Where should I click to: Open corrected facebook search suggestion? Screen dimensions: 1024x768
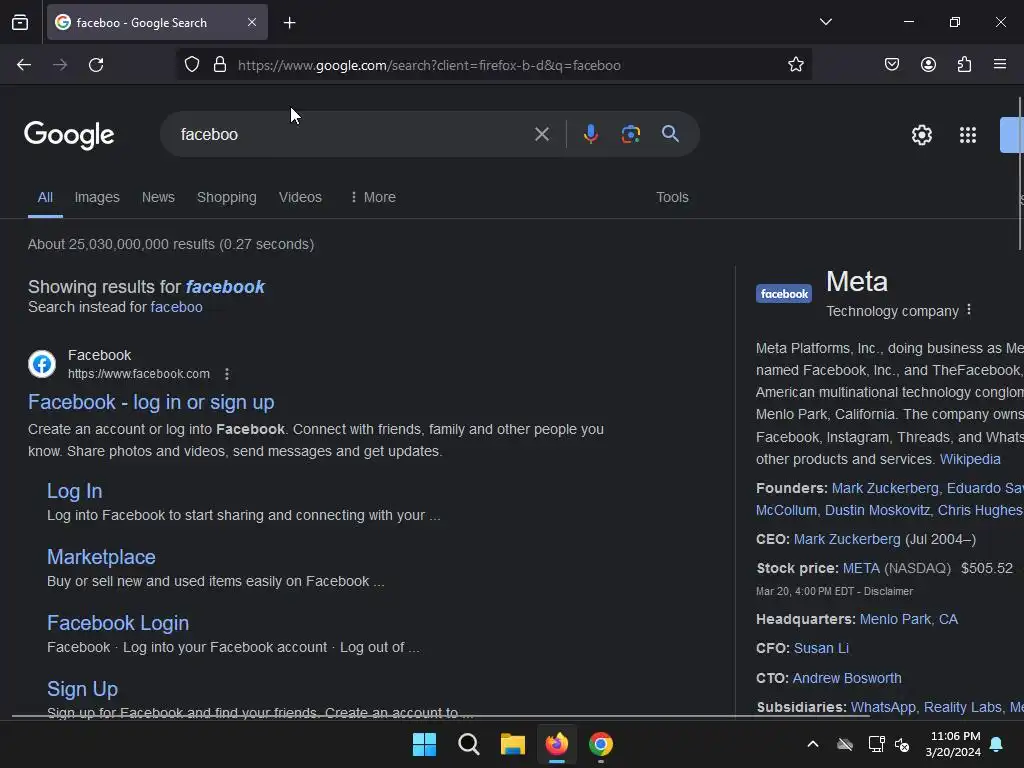225,287
